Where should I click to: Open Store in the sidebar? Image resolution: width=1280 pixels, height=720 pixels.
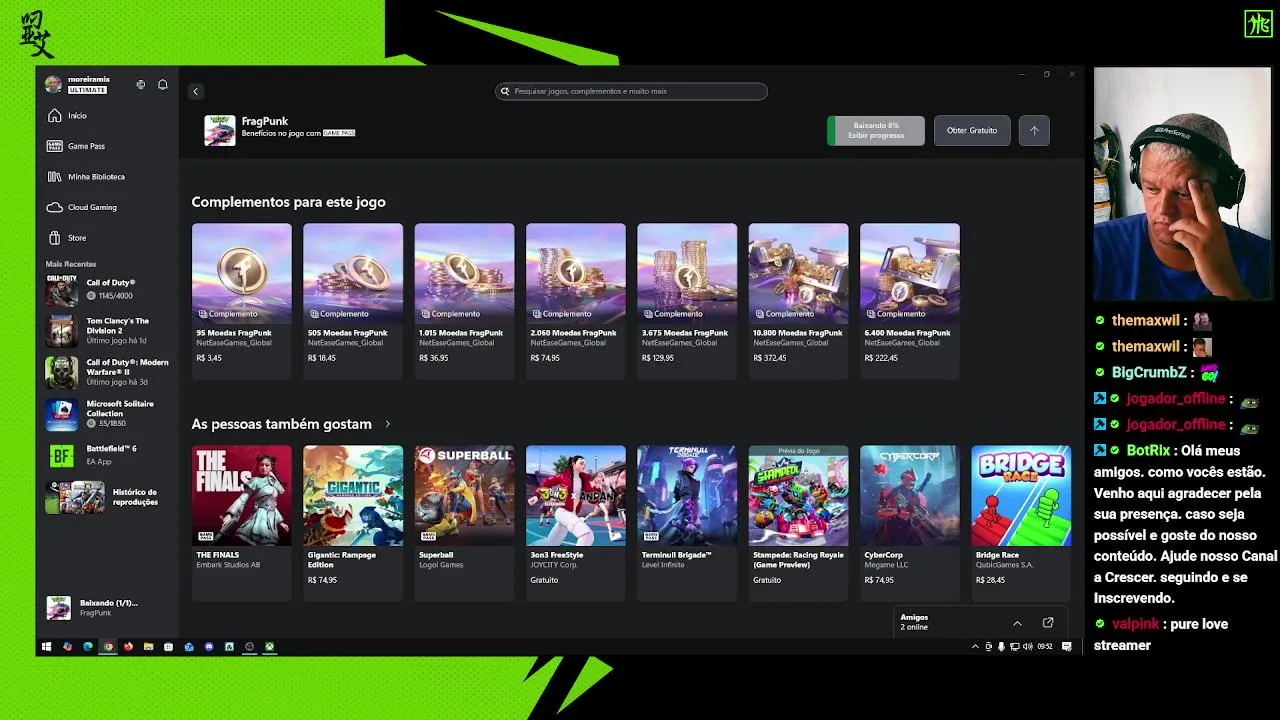pos(108,238)
